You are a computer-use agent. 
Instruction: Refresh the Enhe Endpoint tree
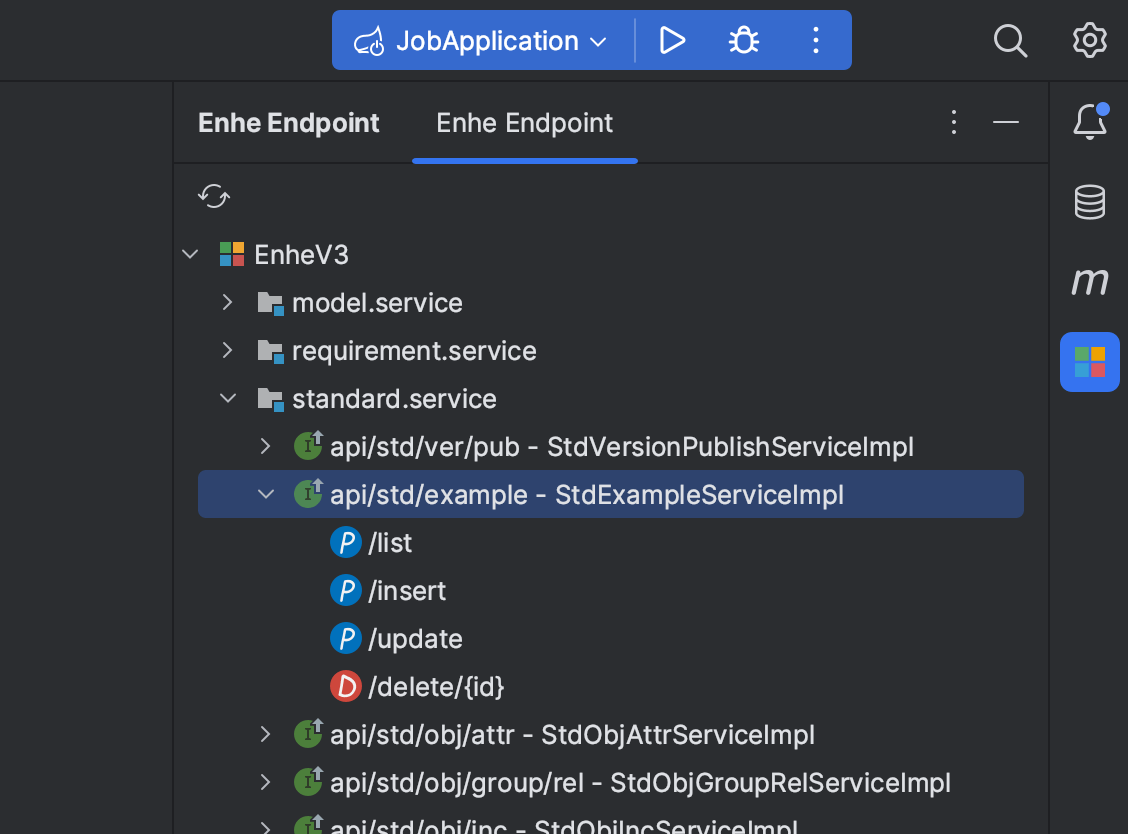point(213,196)
